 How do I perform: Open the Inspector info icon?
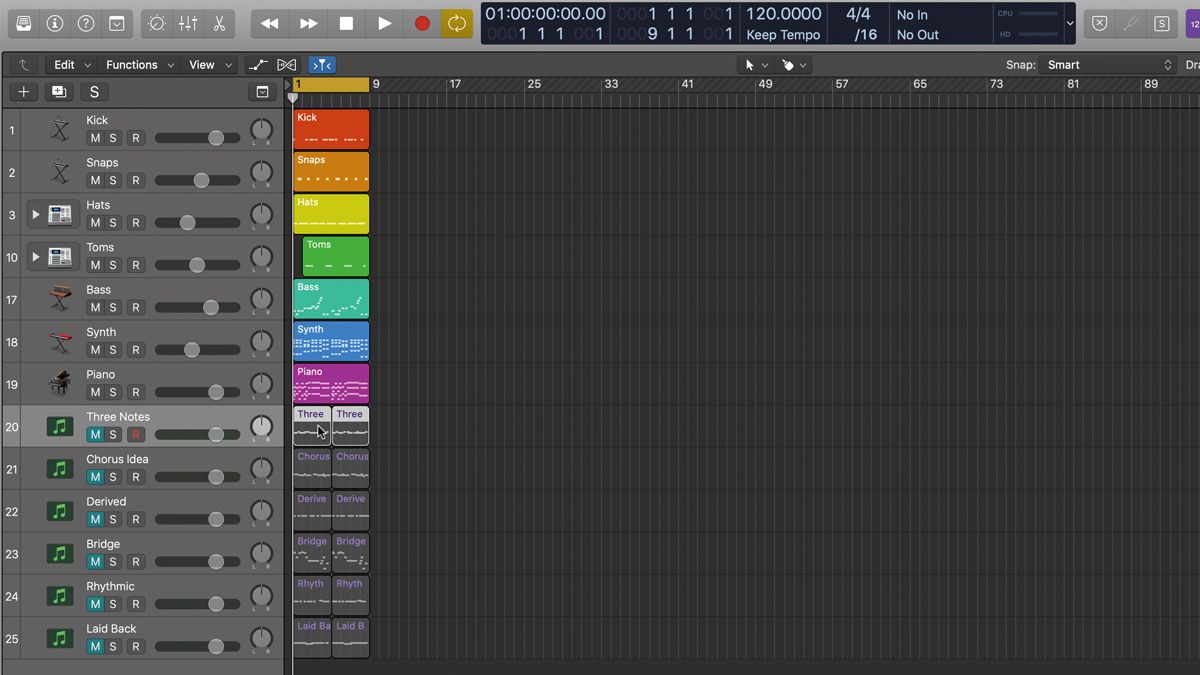tap(55, 22)
